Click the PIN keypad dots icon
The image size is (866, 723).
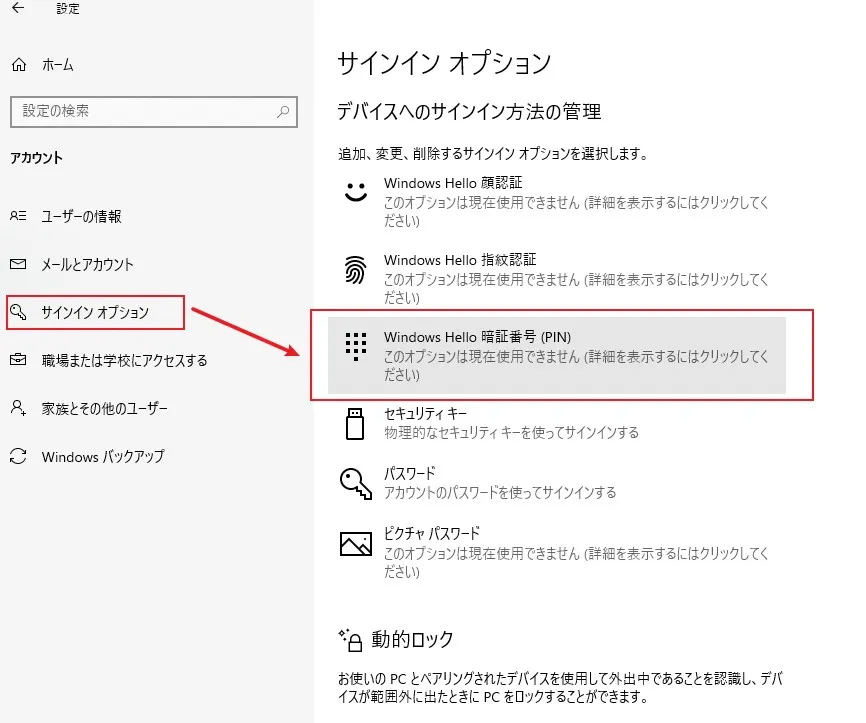click(x=356, y=346)
